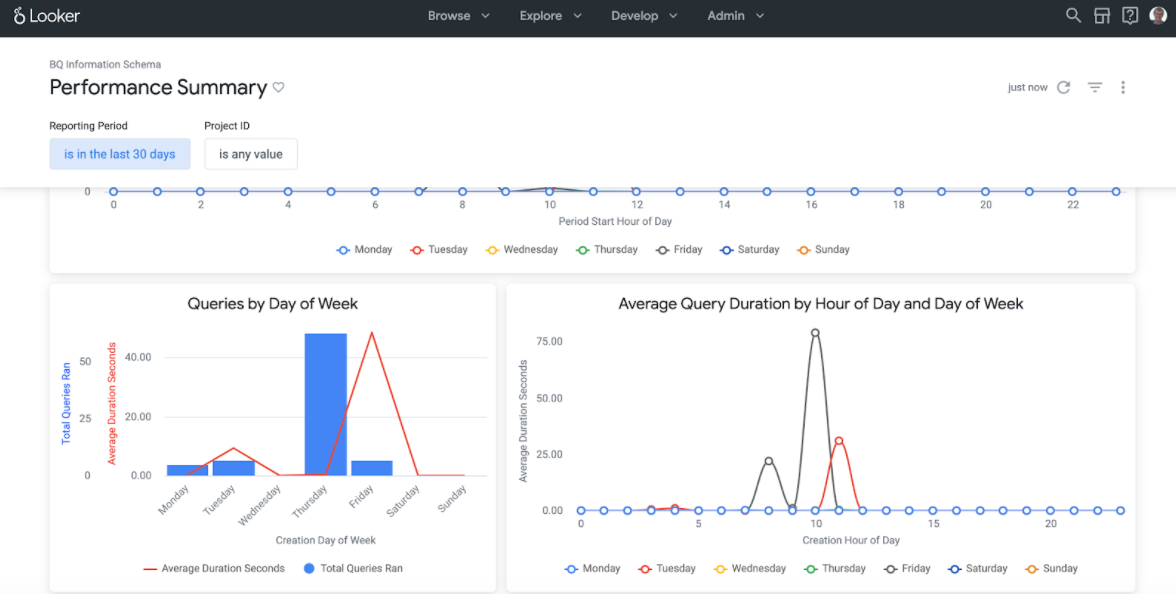This screenshot has width=1176, height=594.
Task: Click the Looker logo in the header
Action: [47, 16]
